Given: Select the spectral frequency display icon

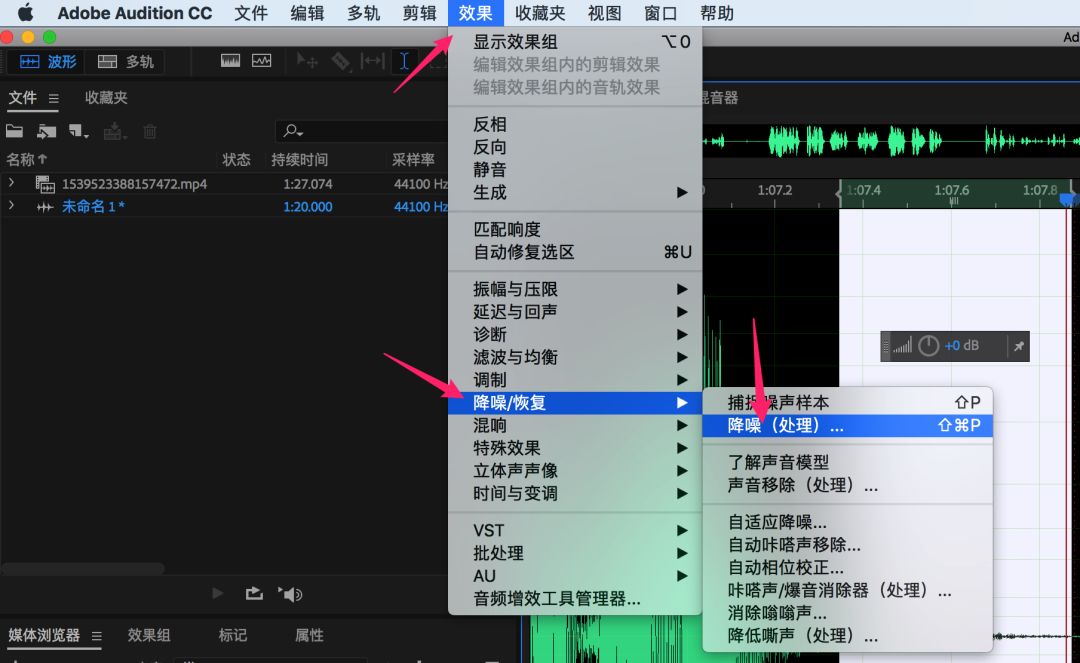Looking at the screenshot, I should pos(230,60).
